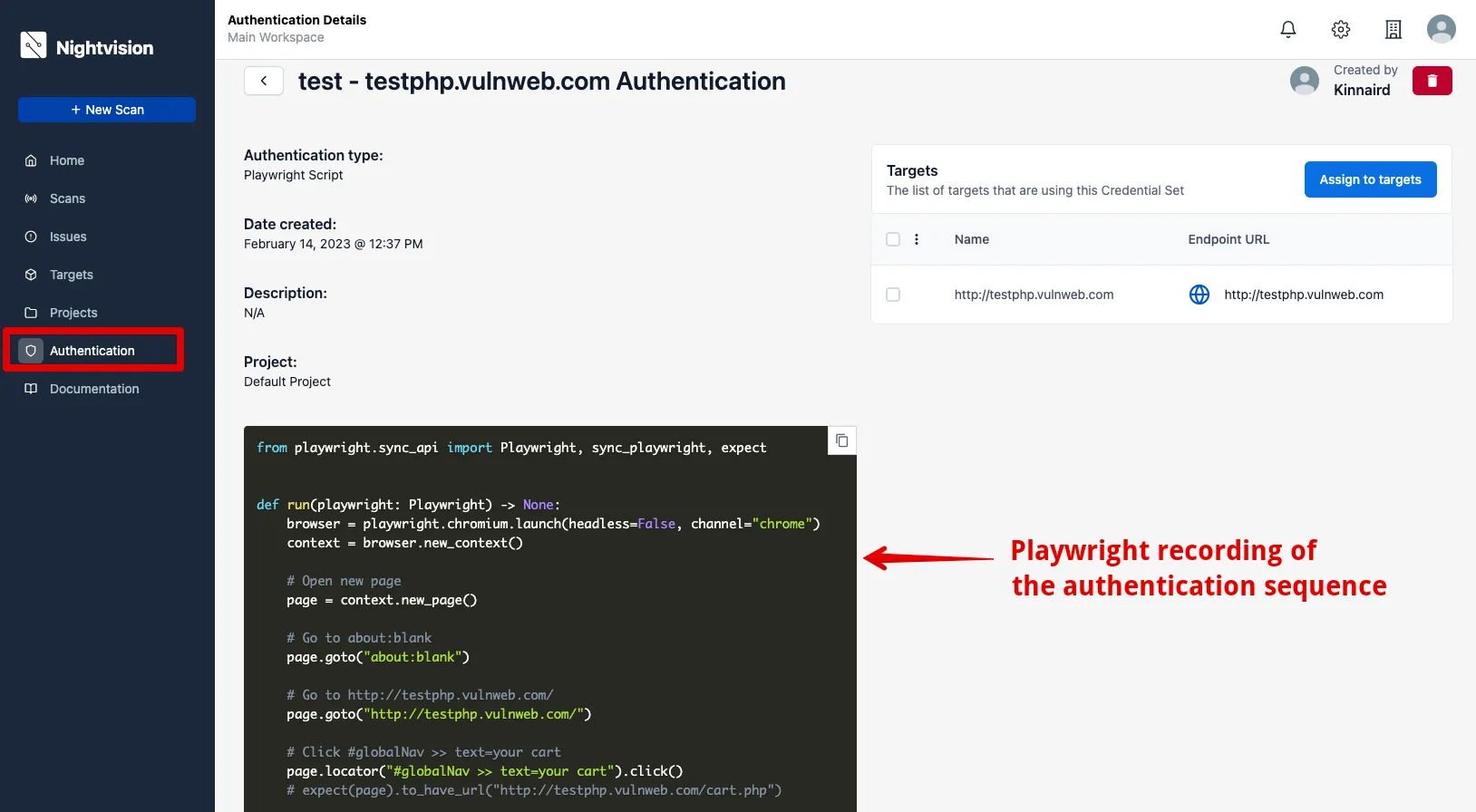Click the Name column header

pos(972,239)
